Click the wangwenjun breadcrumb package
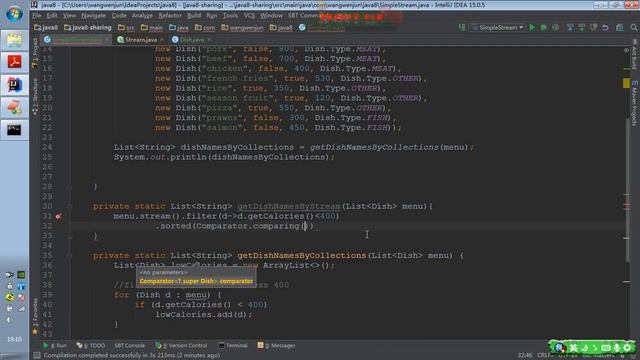 (x=242, y=27)
